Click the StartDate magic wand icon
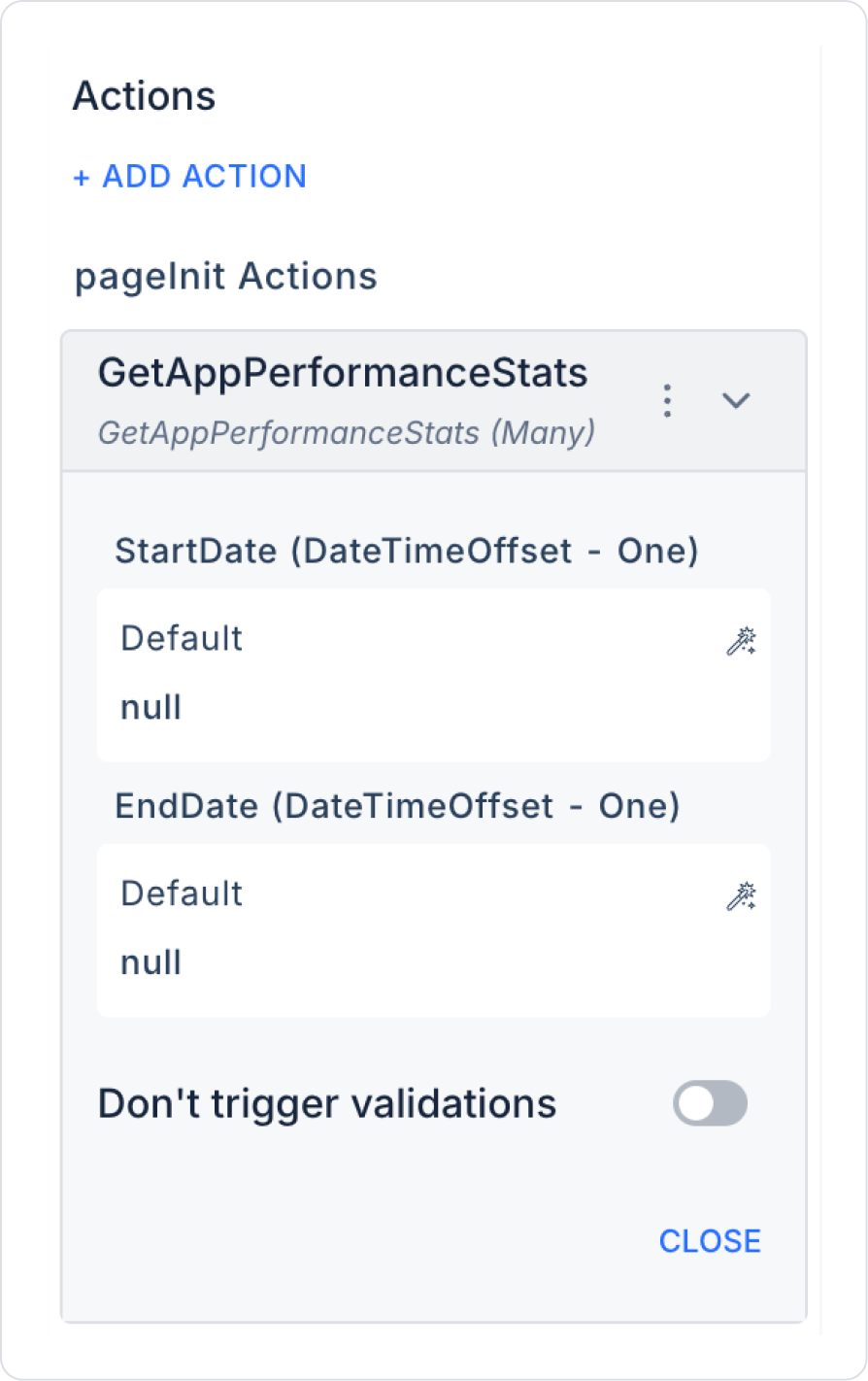This screenshot has height=1381, width=868. [741, 641]
